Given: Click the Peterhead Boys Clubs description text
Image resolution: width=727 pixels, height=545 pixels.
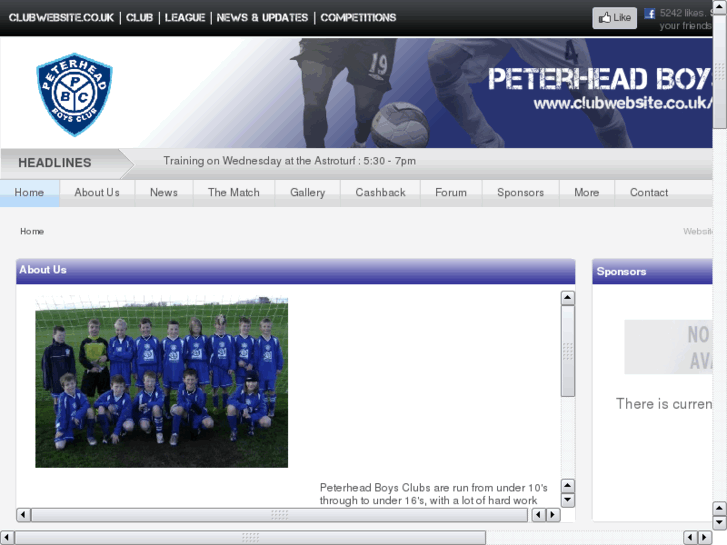Looking at the screenshot, I should [x=434, y=494].
